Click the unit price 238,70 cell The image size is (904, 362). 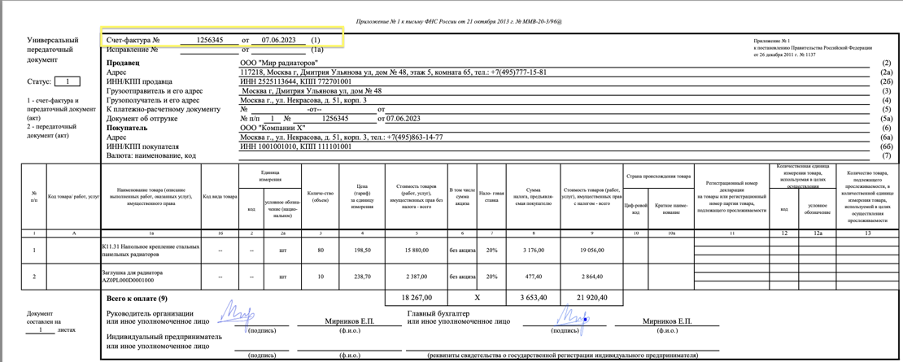tap(362, 276)
